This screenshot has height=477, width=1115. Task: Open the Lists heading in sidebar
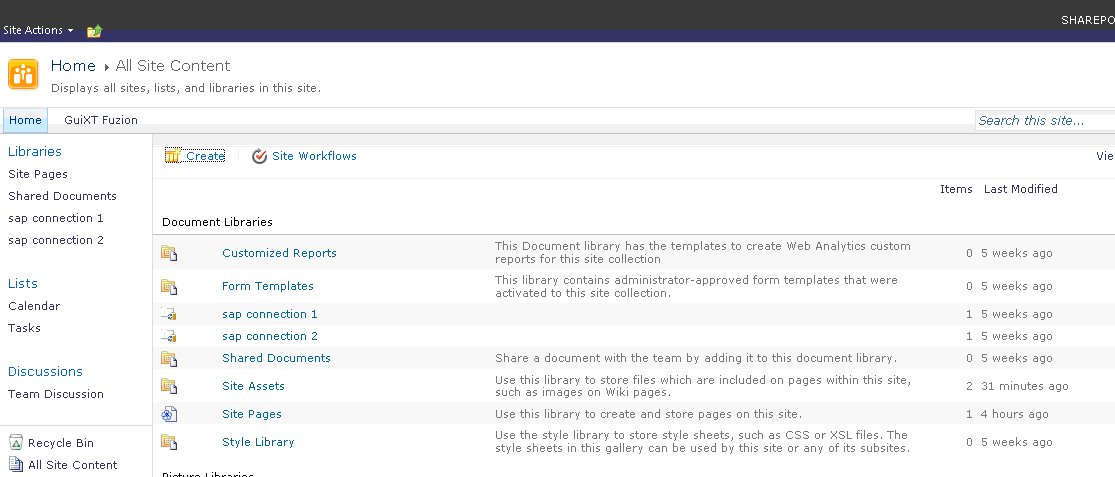(x=23, y=284)
